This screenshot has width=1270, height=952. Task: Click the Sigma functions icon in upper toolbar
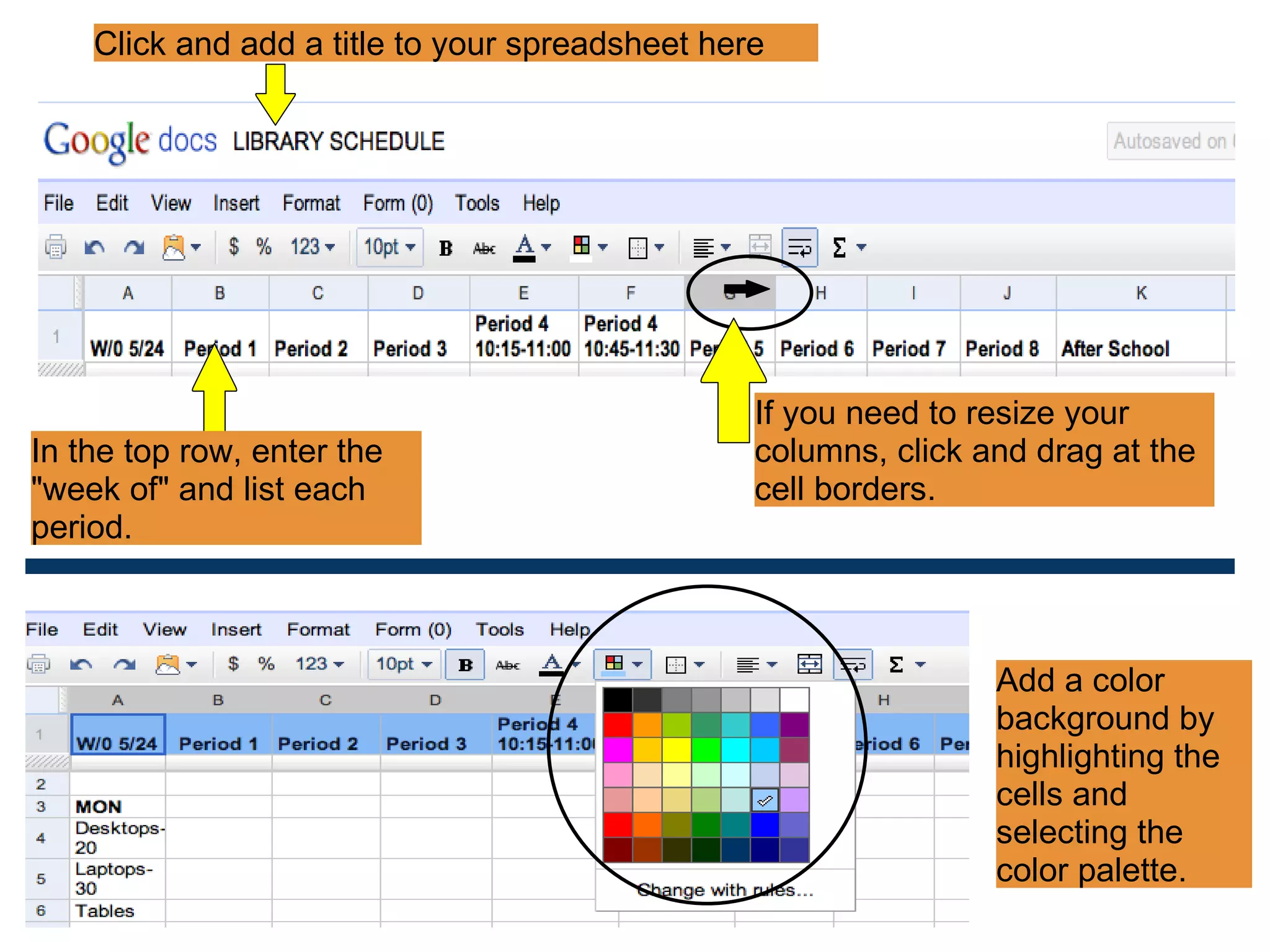(x=840, y=247)
